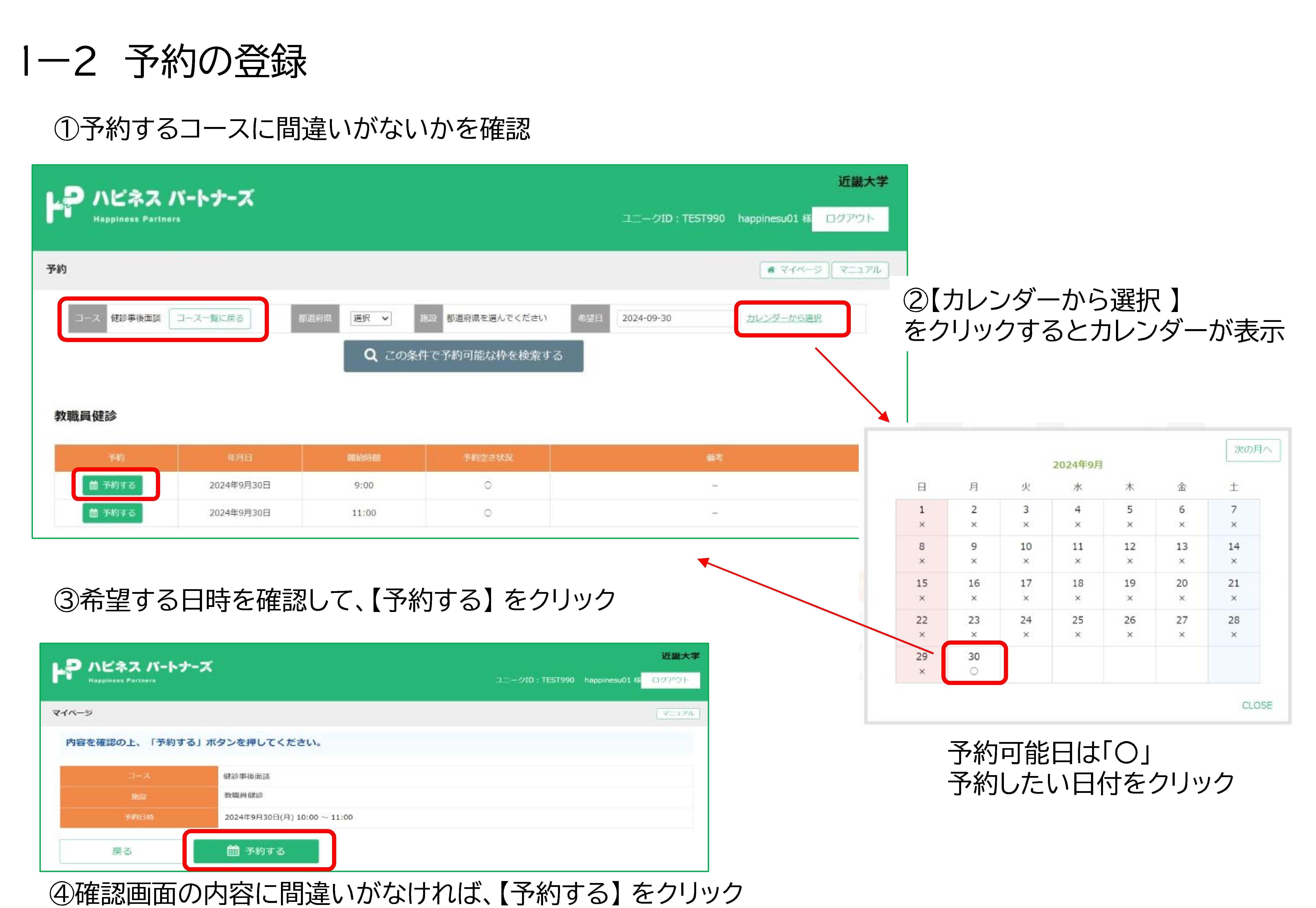Select day 14 in the September calendar
1316x908 pixels.
pyautogui.click(x=1234, y=554)
